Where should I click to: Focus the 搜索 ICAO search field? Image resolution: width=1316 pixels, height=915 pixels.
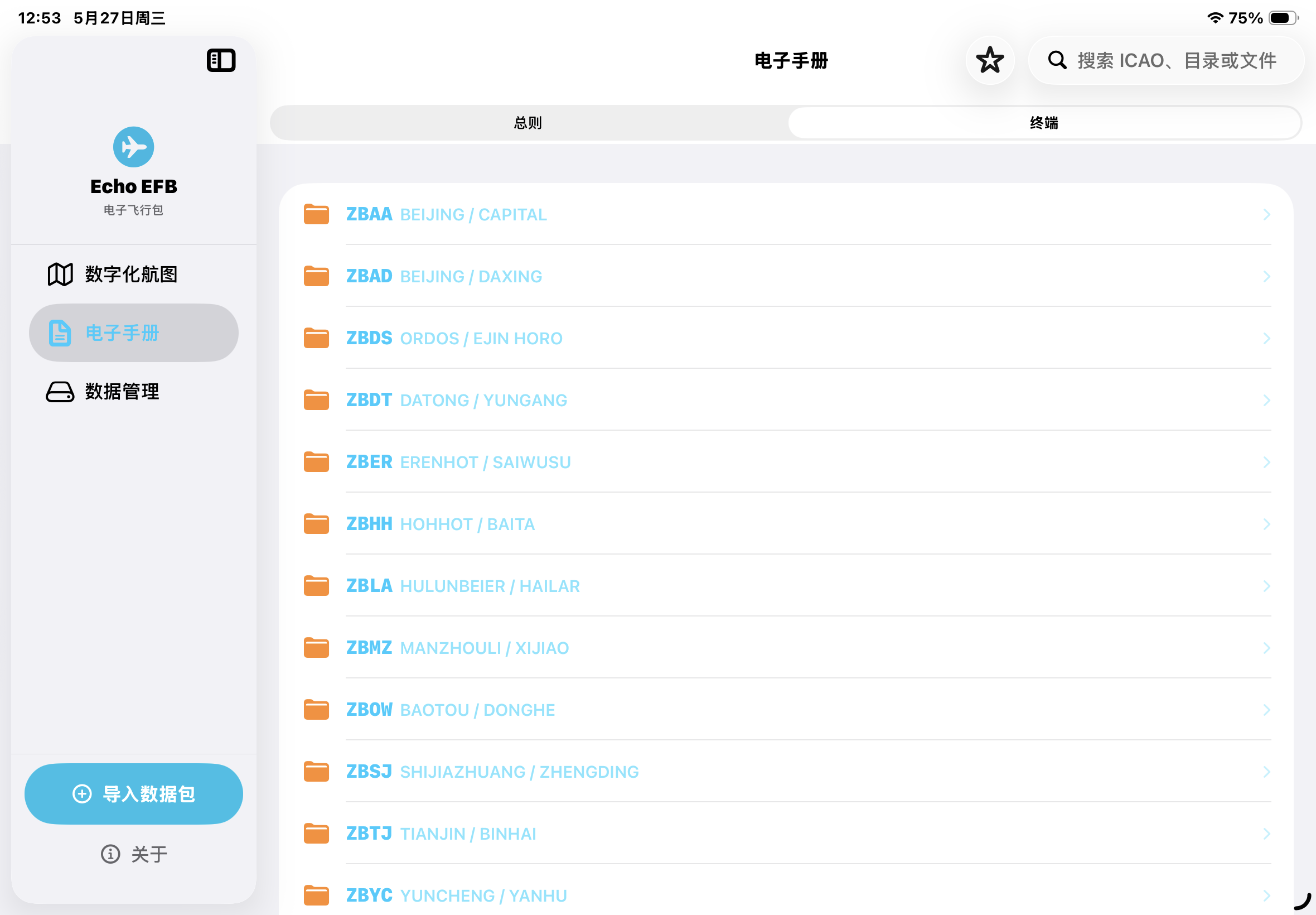[1167, 60]
